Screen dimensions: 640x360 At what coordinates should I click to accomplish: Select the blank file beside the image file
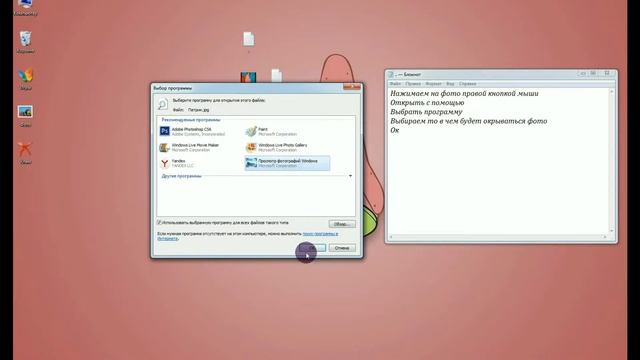pos(276,76)
